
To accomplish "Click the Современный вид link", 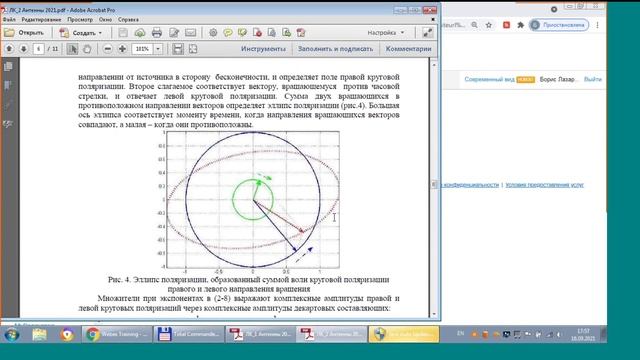I will 489,79.
